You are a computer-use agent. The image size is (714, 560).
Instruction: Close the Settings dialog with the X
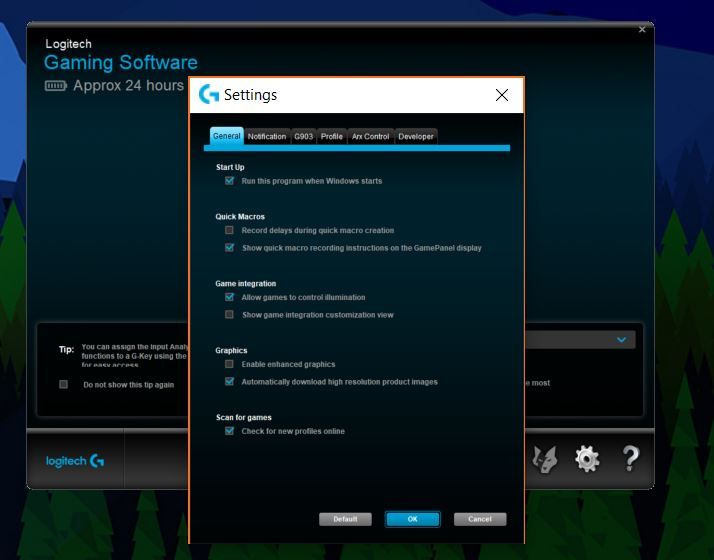click(502, 95)
